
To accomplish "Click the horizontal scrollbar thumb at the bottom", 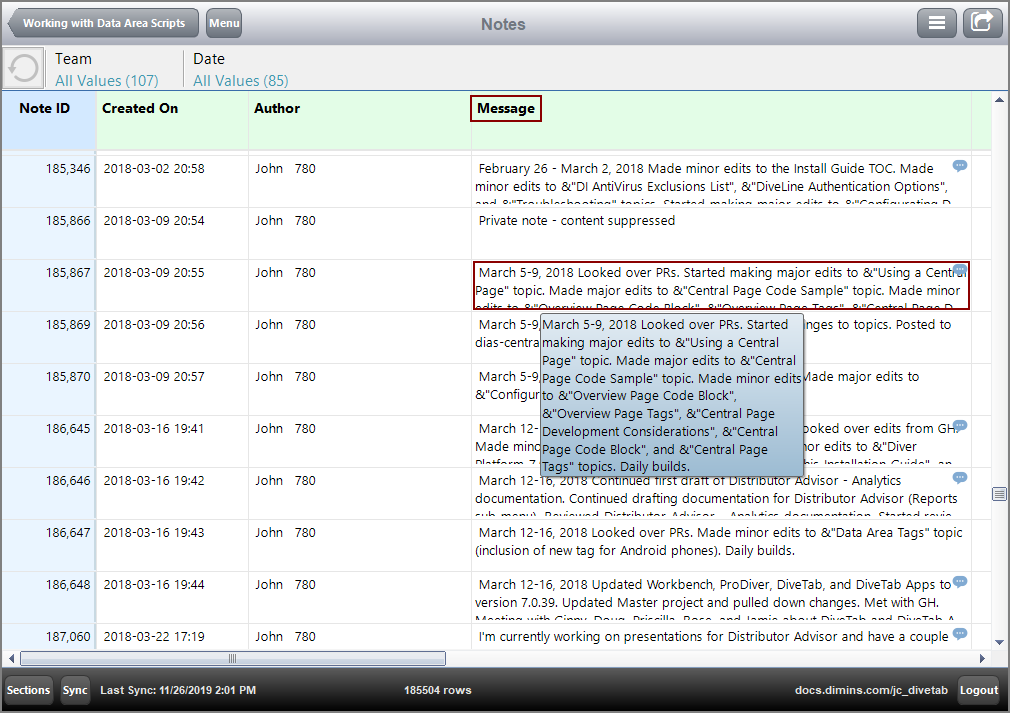I will 230,658.
